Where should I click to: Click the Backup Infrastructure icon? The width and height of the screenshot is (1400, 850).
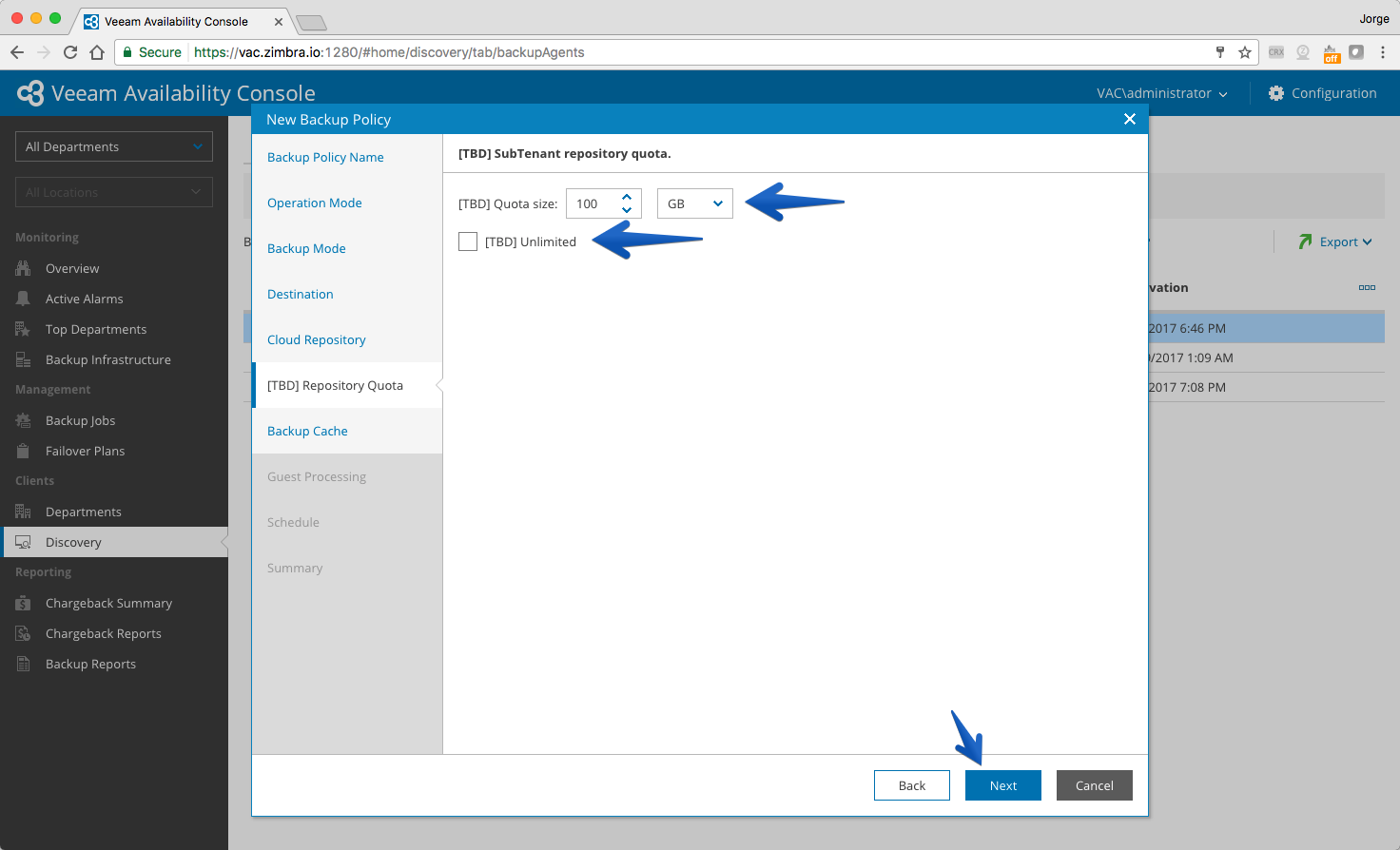(x=23, y=359)
